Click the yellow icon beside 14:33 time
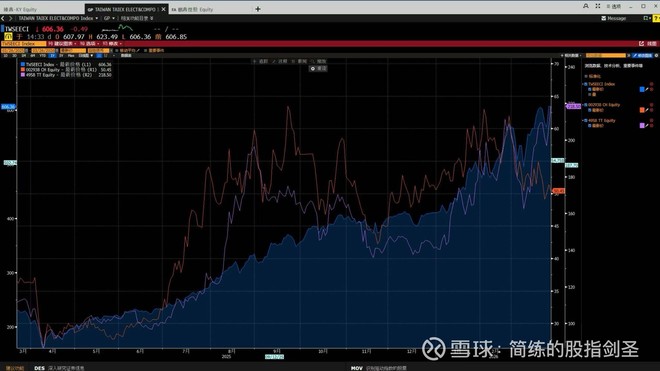Viewport: 660px width, 371px height. (8, 37)
